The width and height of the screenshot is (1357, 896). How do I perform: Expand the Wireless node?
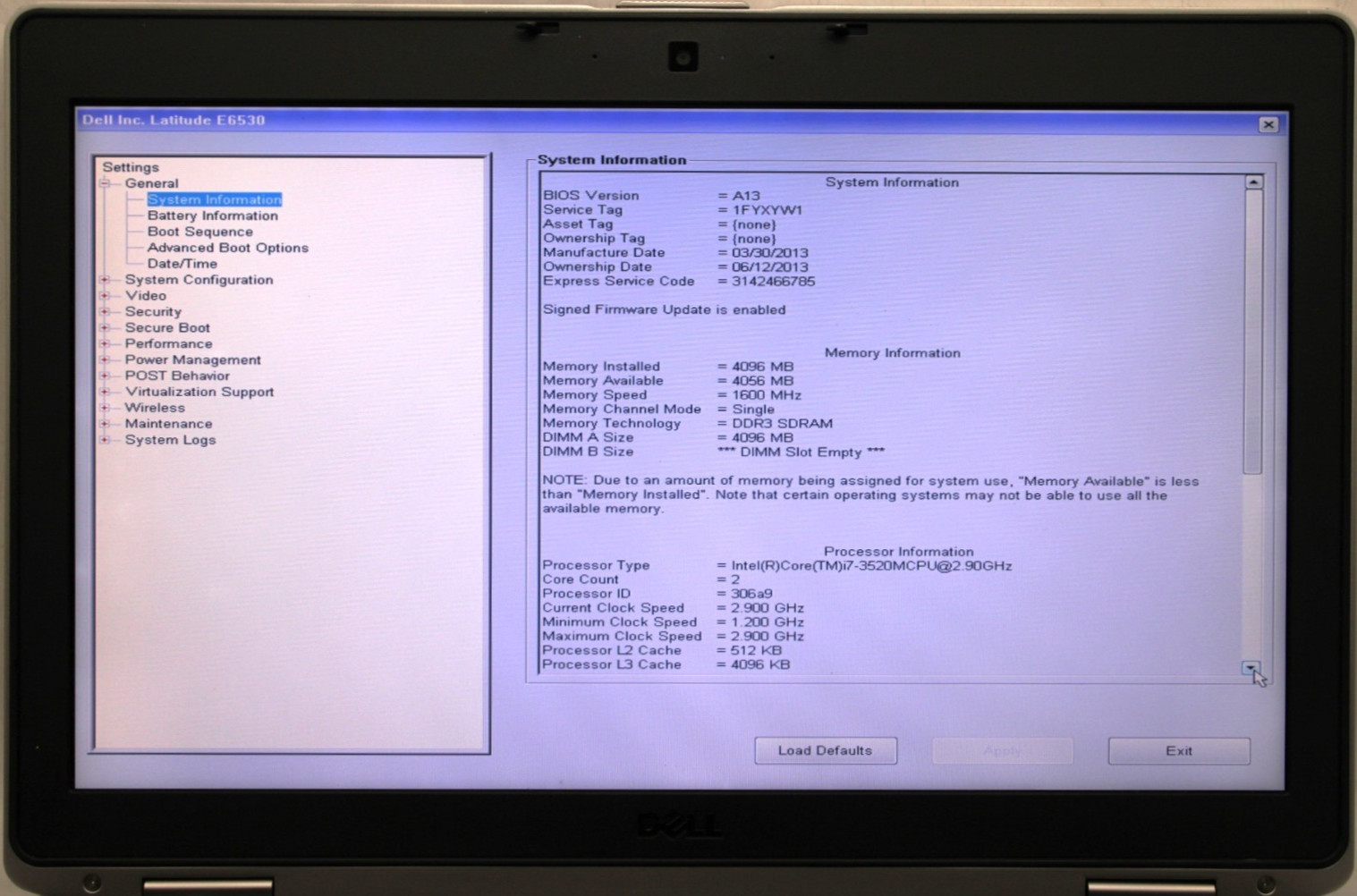(x=106, y=408)
